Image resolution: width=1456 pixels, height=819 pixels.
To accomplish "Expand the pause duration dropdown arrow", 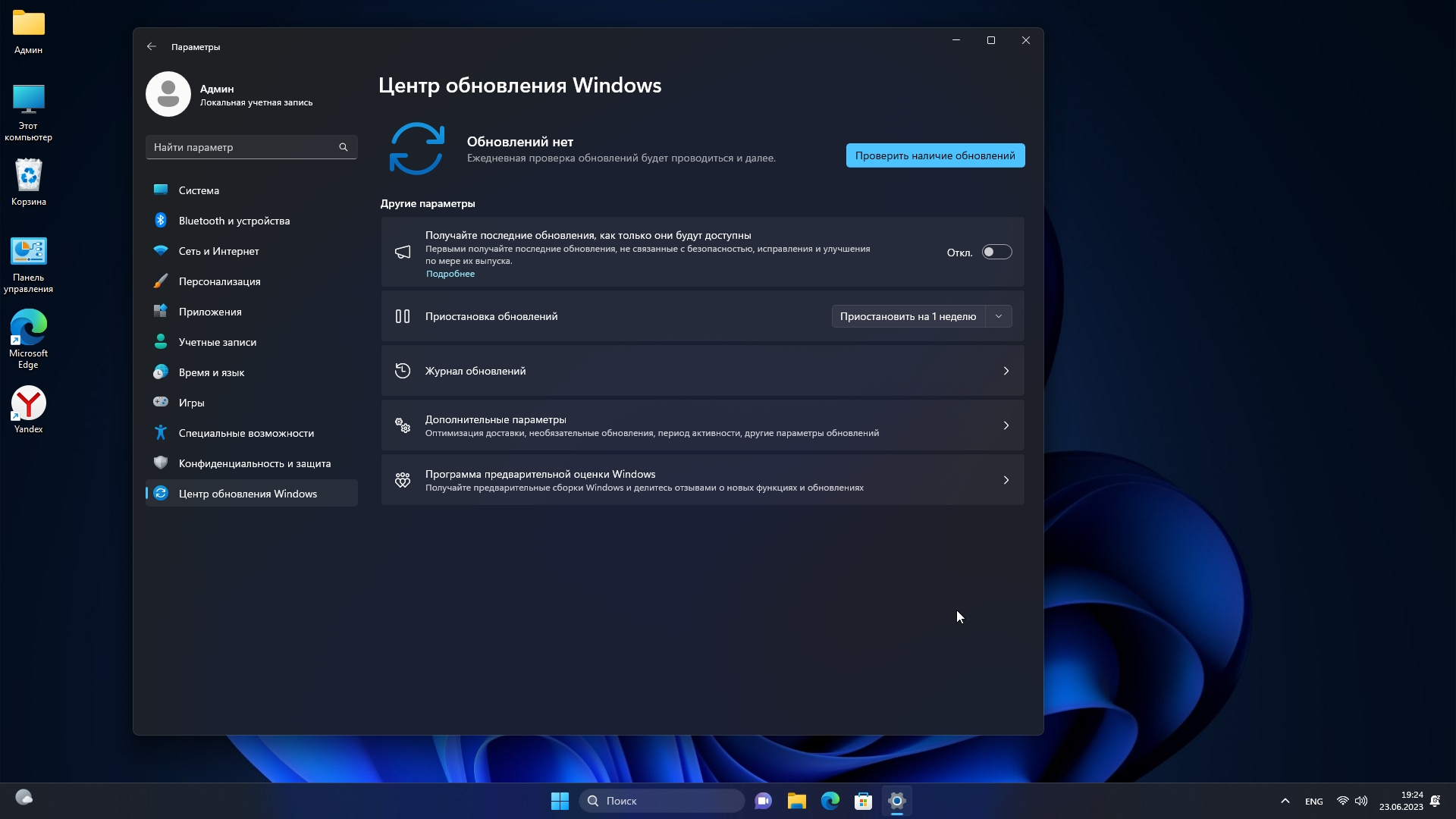I will coord(999,316).
